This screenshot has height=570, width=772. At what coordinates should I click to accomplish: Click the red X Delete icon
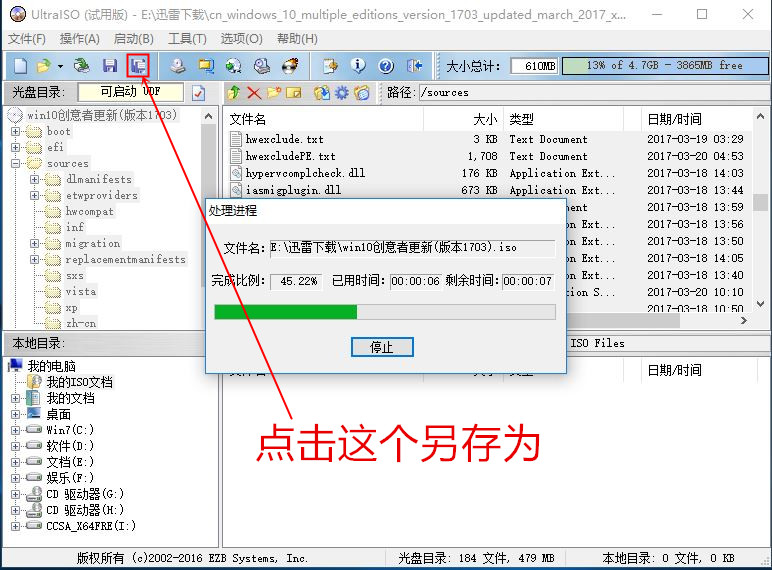pyautogui.click(x=254, y=93)
